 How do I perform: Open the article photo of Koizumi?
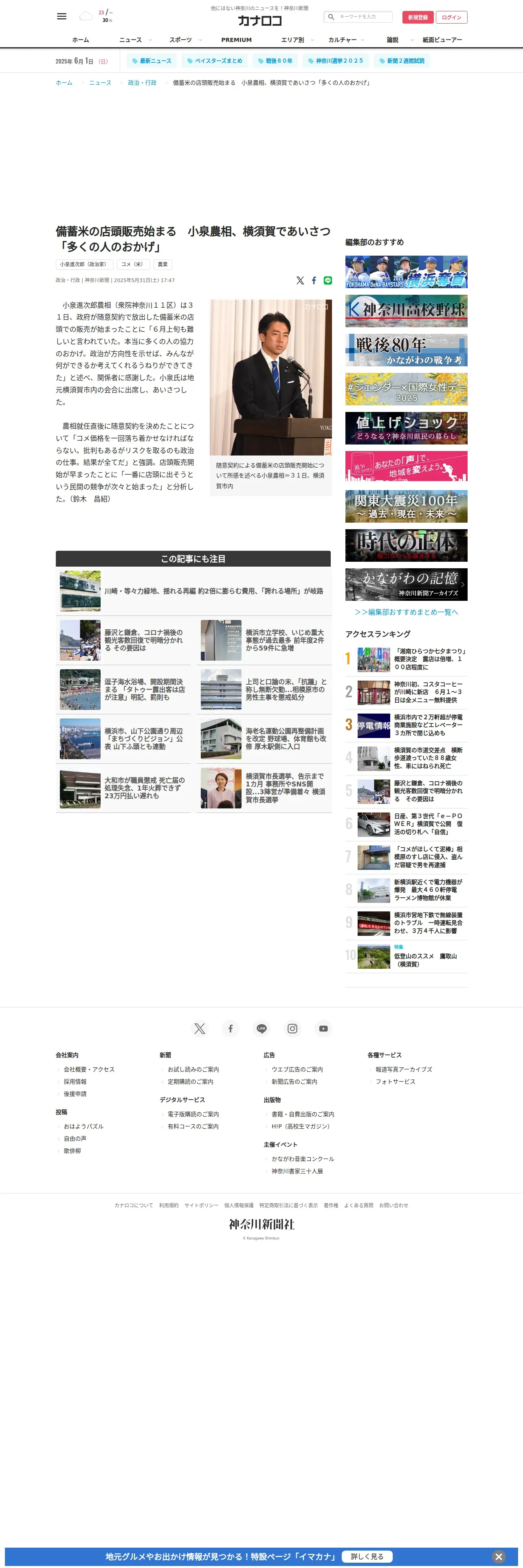[271, 377]
